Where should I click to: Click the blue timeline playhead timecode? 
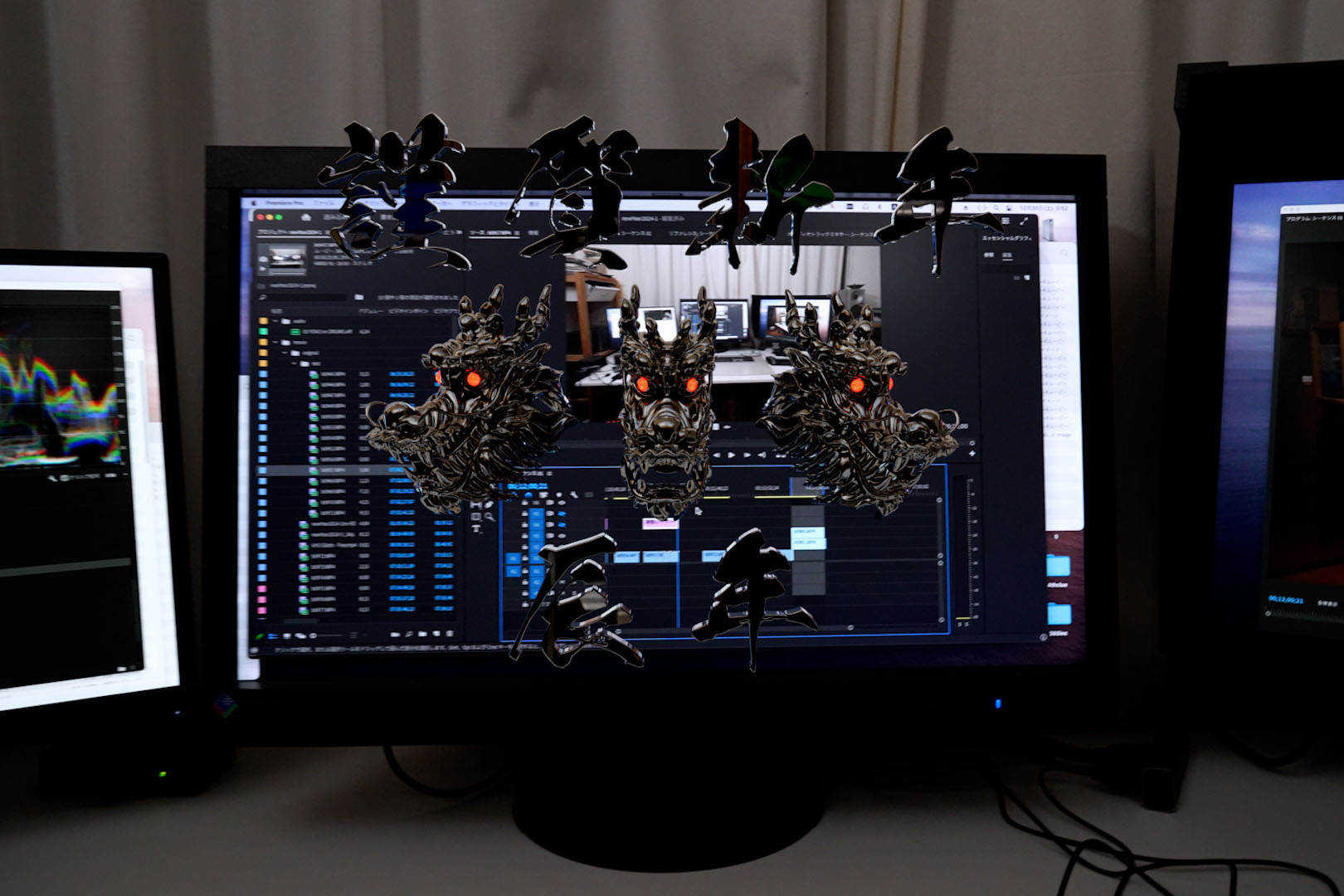tap(528, 486)
